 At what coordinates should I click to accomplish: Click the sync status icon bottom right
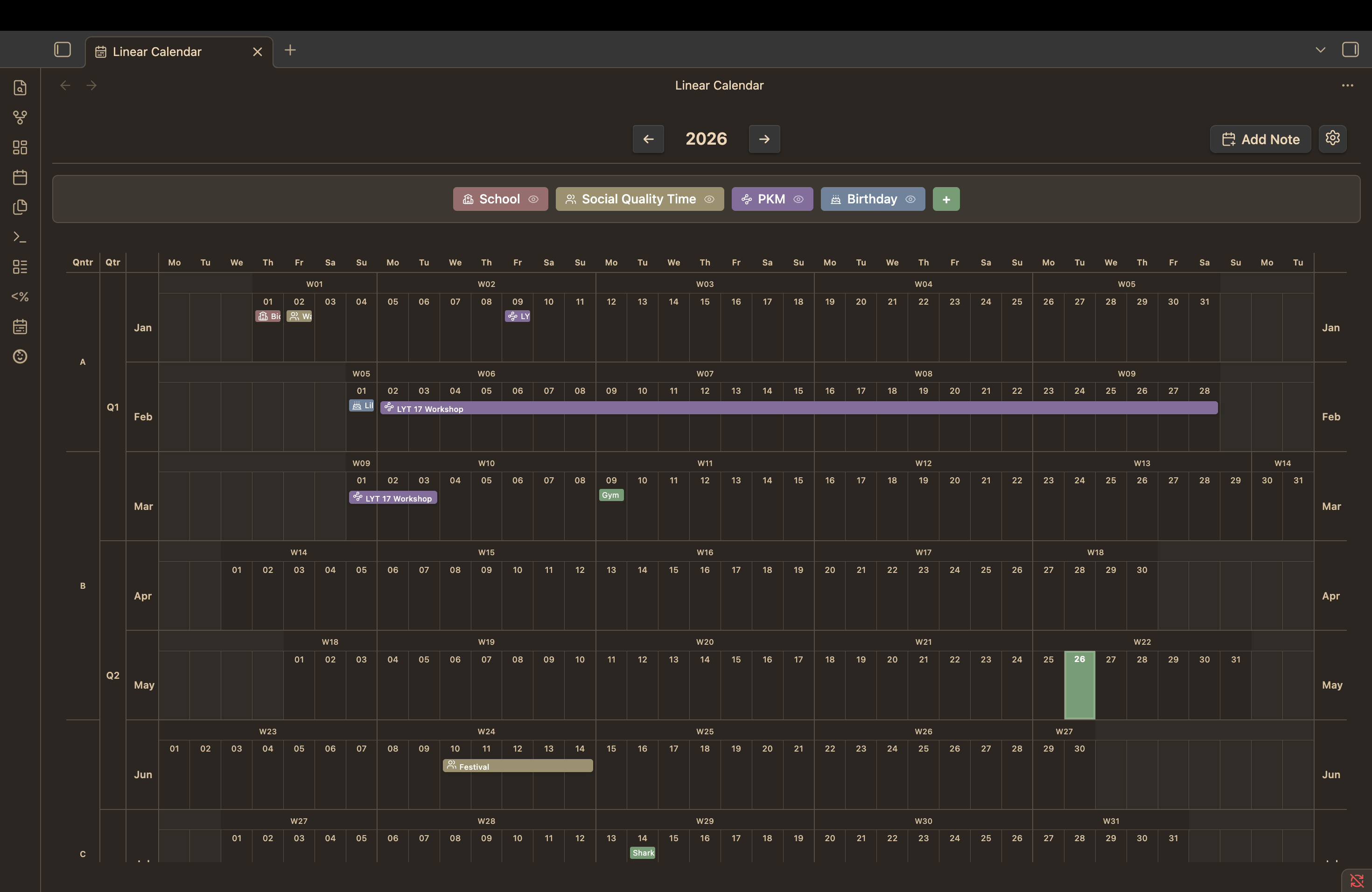(x=1357, y=880)
